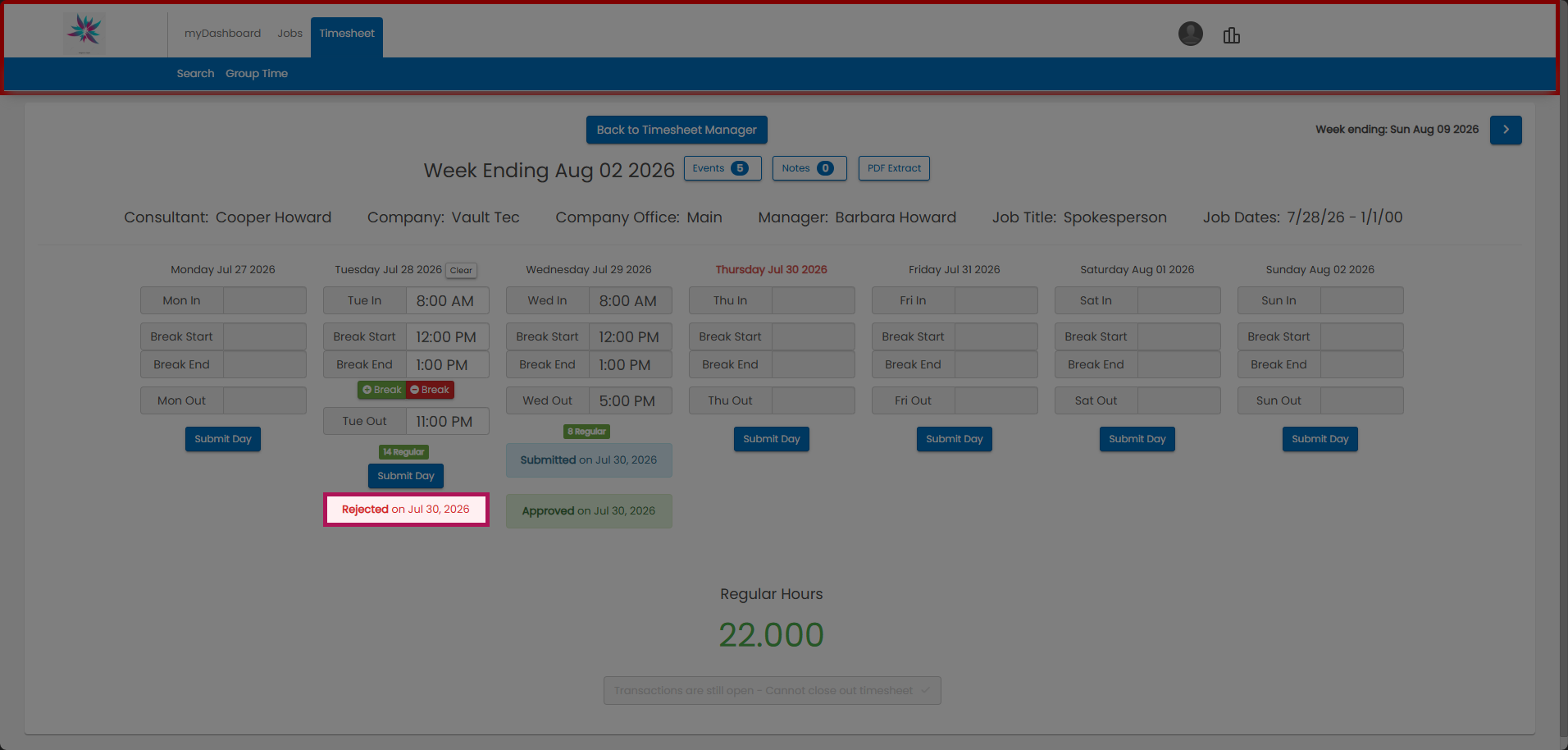Edit Tue Out 11:00 PM field

(447, 421)
